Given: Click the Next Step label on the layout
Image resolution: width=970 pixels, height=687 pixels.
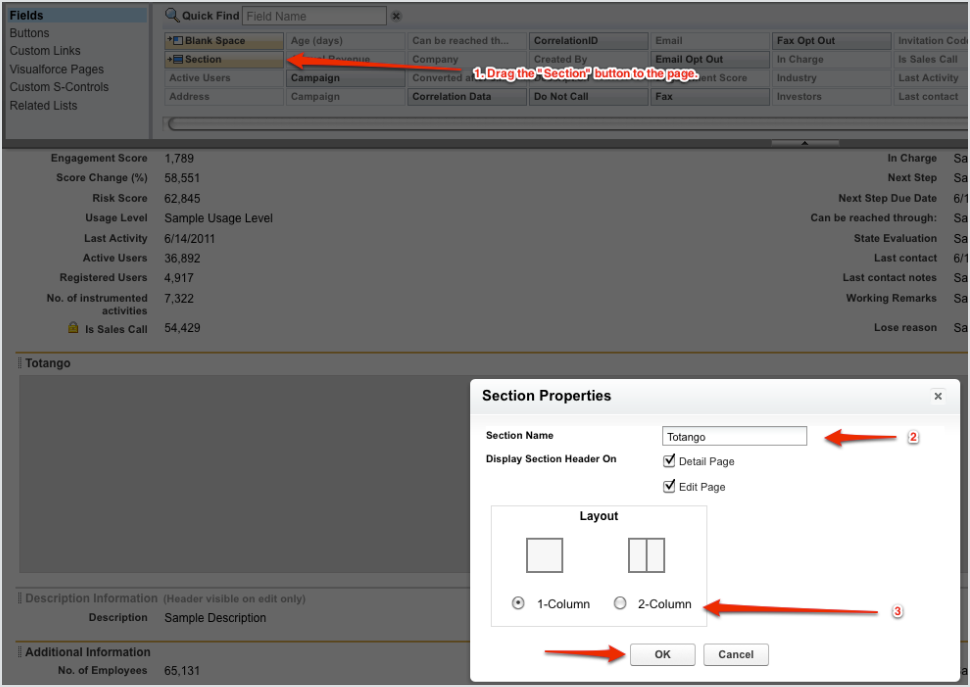Looking at the screenshot, I should (912, 177).
